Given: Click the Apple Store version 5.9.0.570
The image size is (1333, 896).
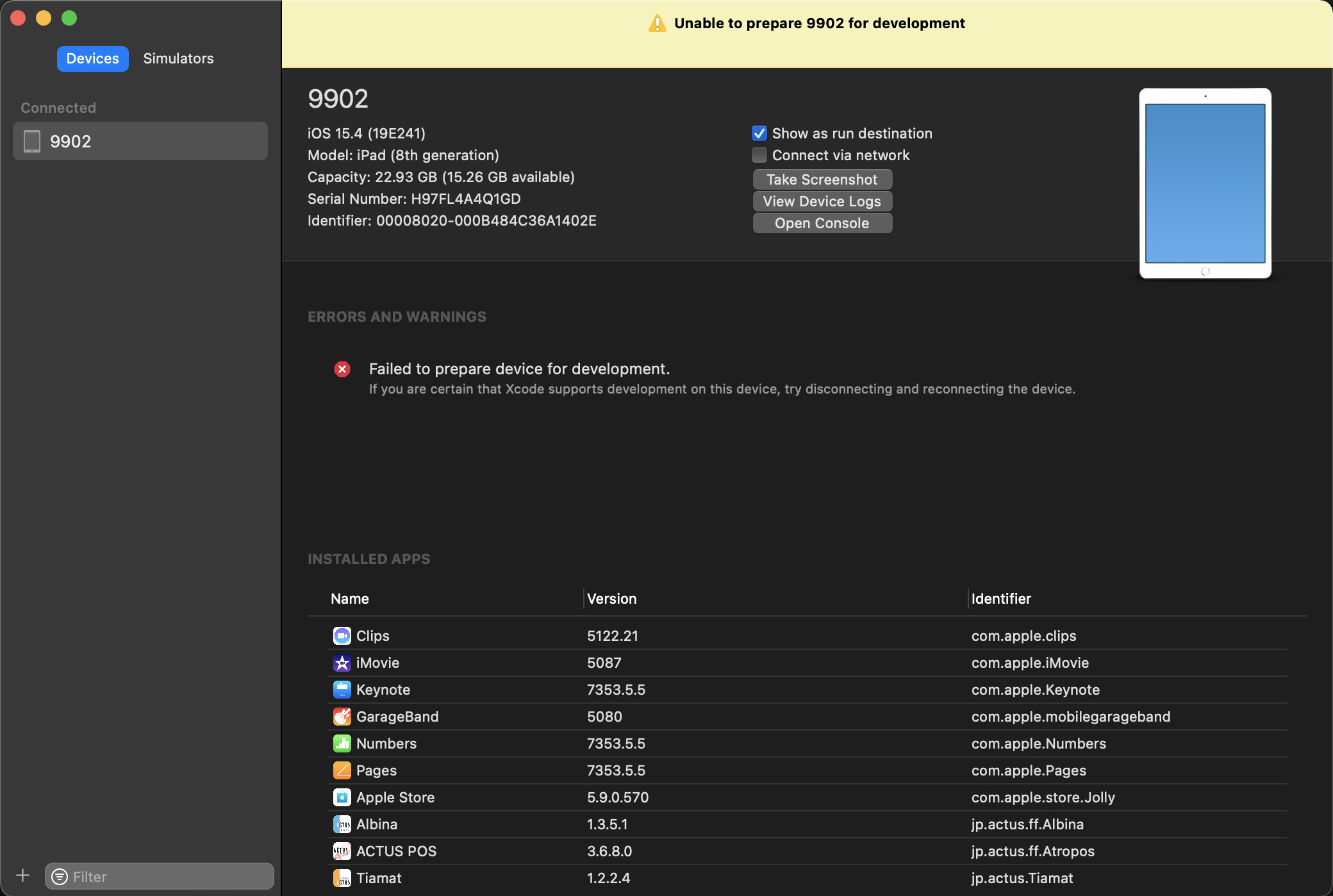Looking at the screenshot, I should 618,797.
